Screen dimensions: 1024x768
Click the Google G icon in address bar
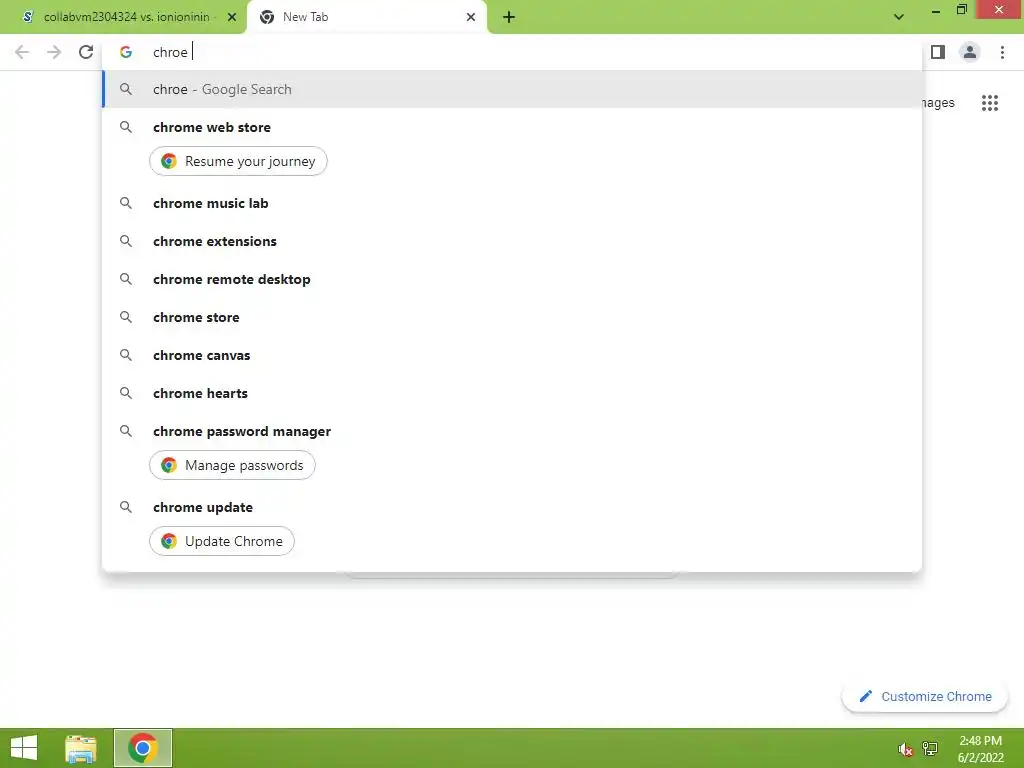[126, 52]
